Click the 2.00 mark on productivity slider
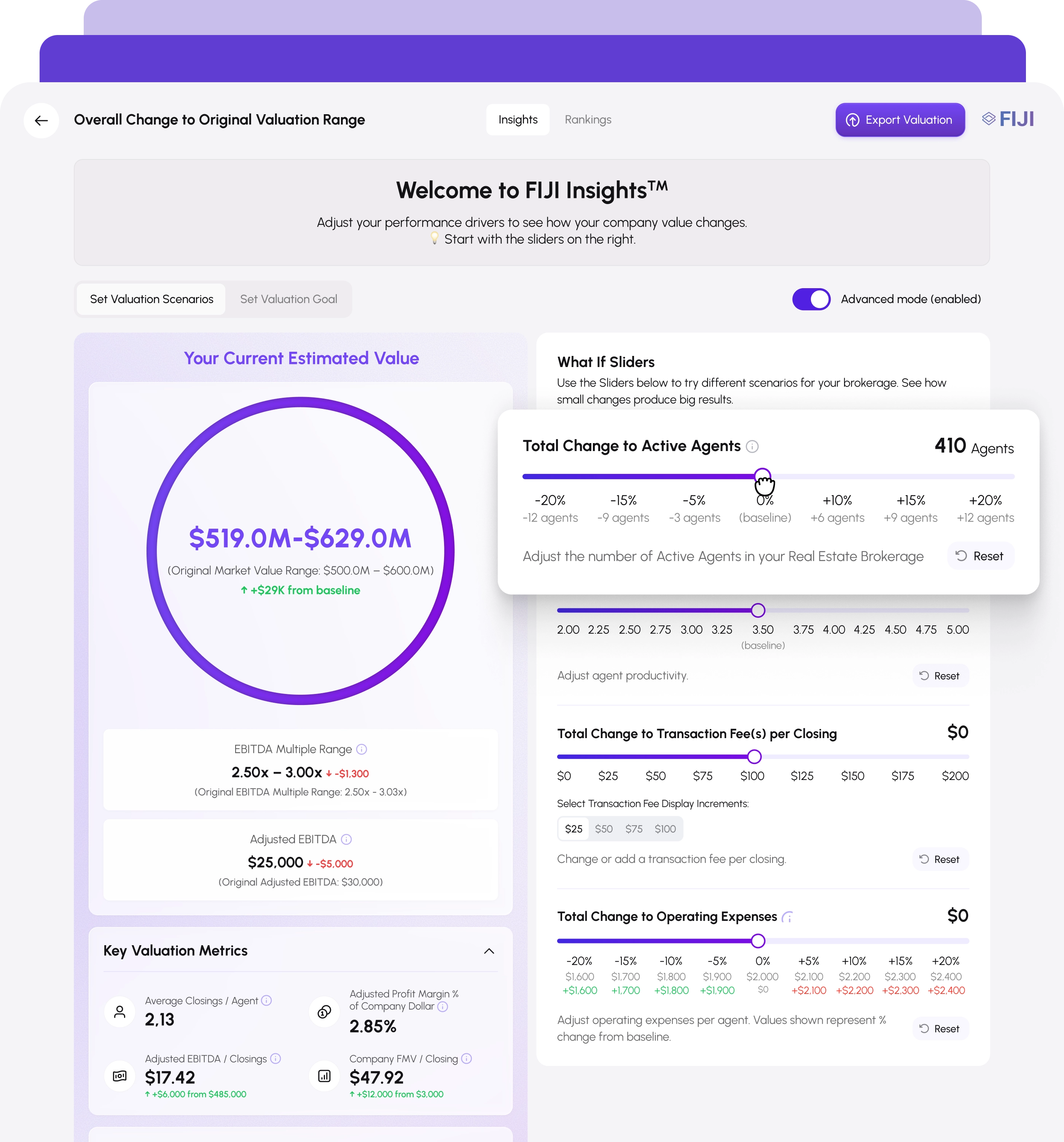The width and height of the screenshot is (1064, 1142). click(568, 630)
